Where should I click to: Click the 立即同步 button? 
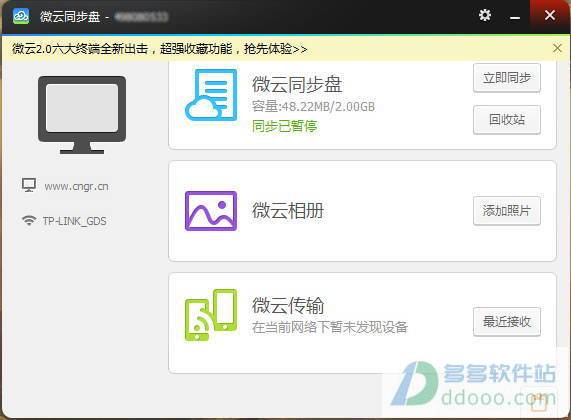[x=507, y=78]
